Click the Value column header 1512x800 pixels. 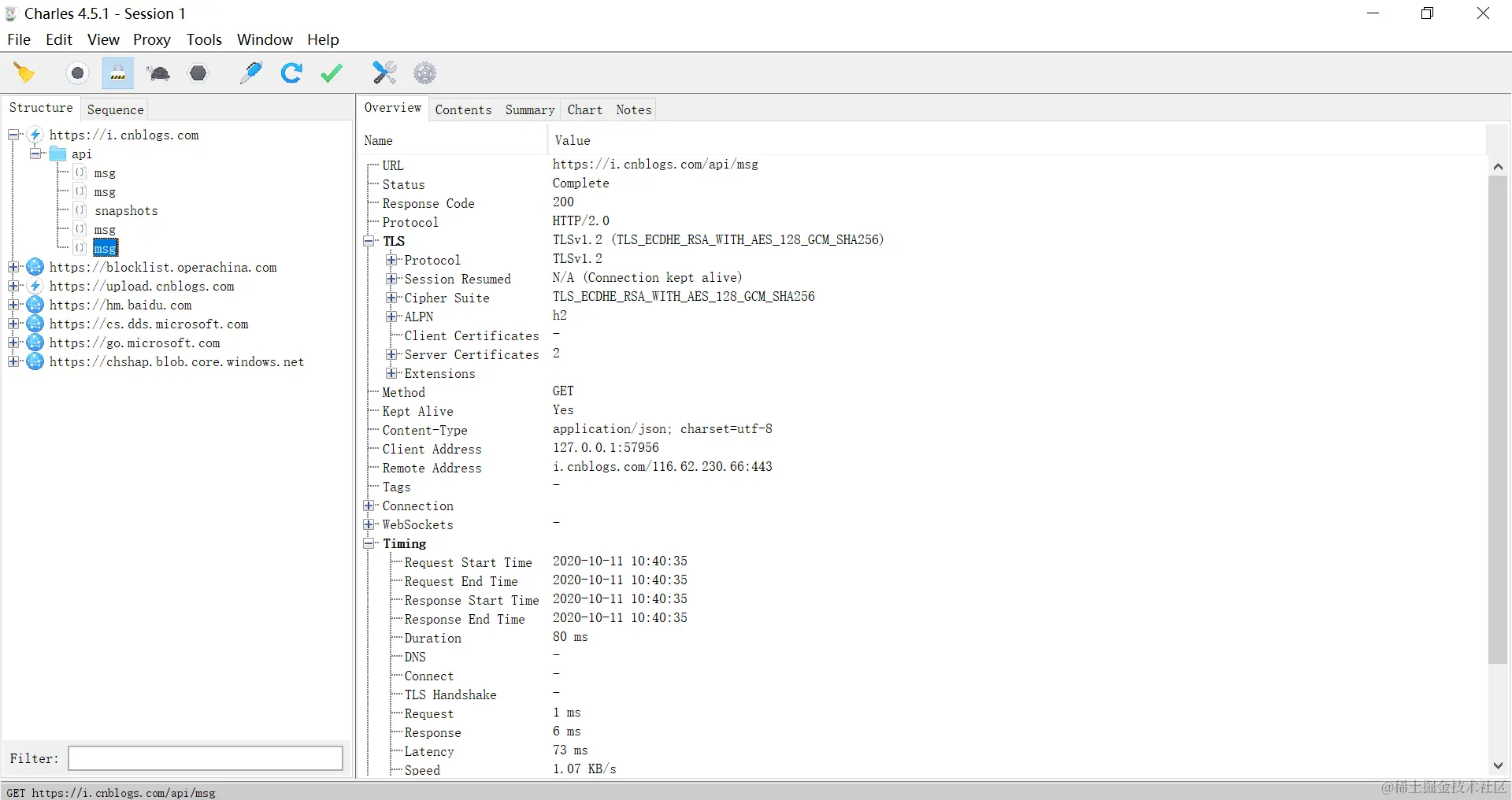click(x=1016, y=140)
